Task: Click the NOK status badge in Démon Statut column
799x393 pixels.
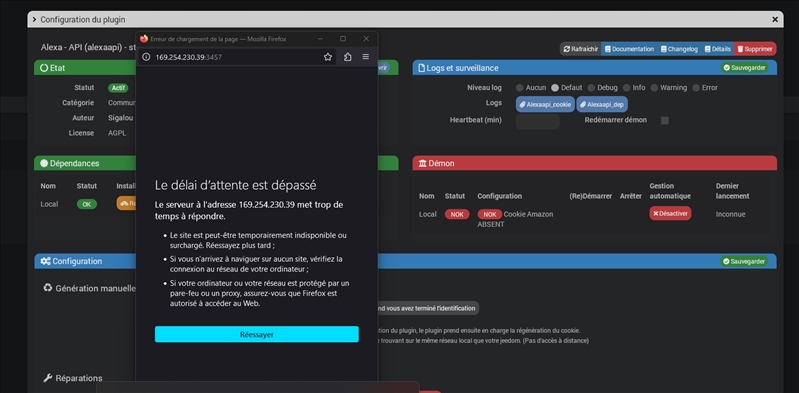Action: pyautogui.click(x=457, y=214)
